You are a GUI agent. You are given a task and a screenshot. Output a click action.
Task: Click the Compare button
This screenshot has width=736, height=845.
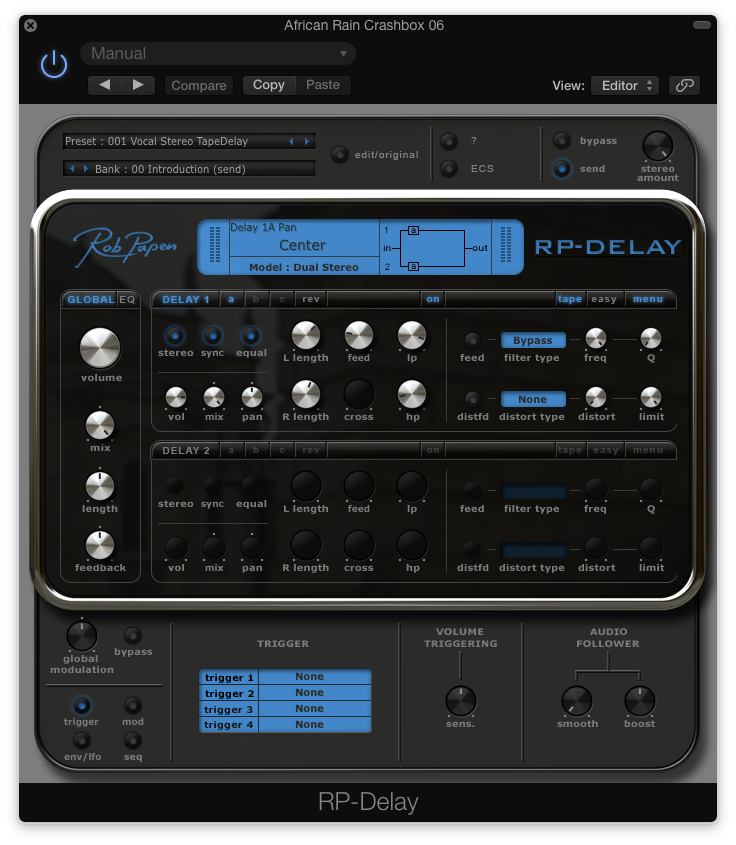tap(199, 85)
